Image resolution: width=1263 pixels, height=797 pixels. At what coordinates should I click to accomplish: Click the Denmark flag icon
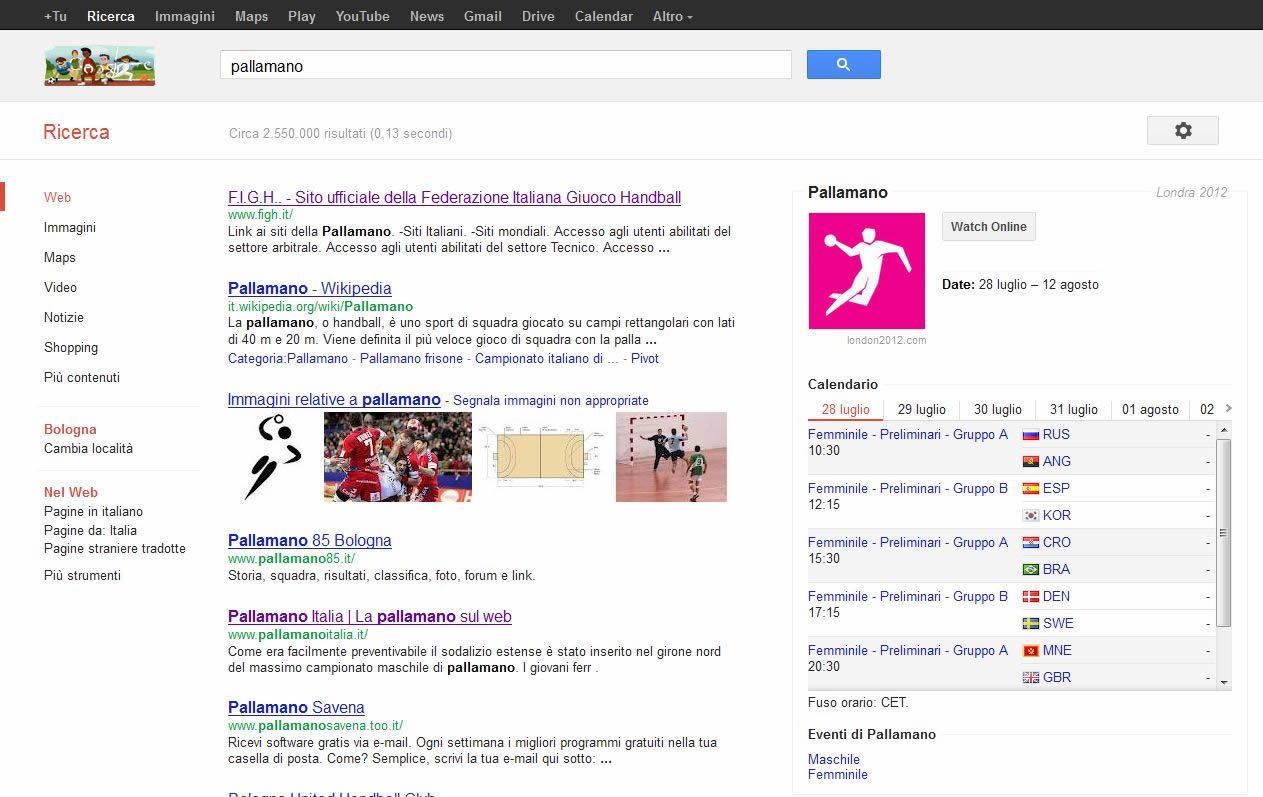pyautogui.click(x=1030, y=597)
